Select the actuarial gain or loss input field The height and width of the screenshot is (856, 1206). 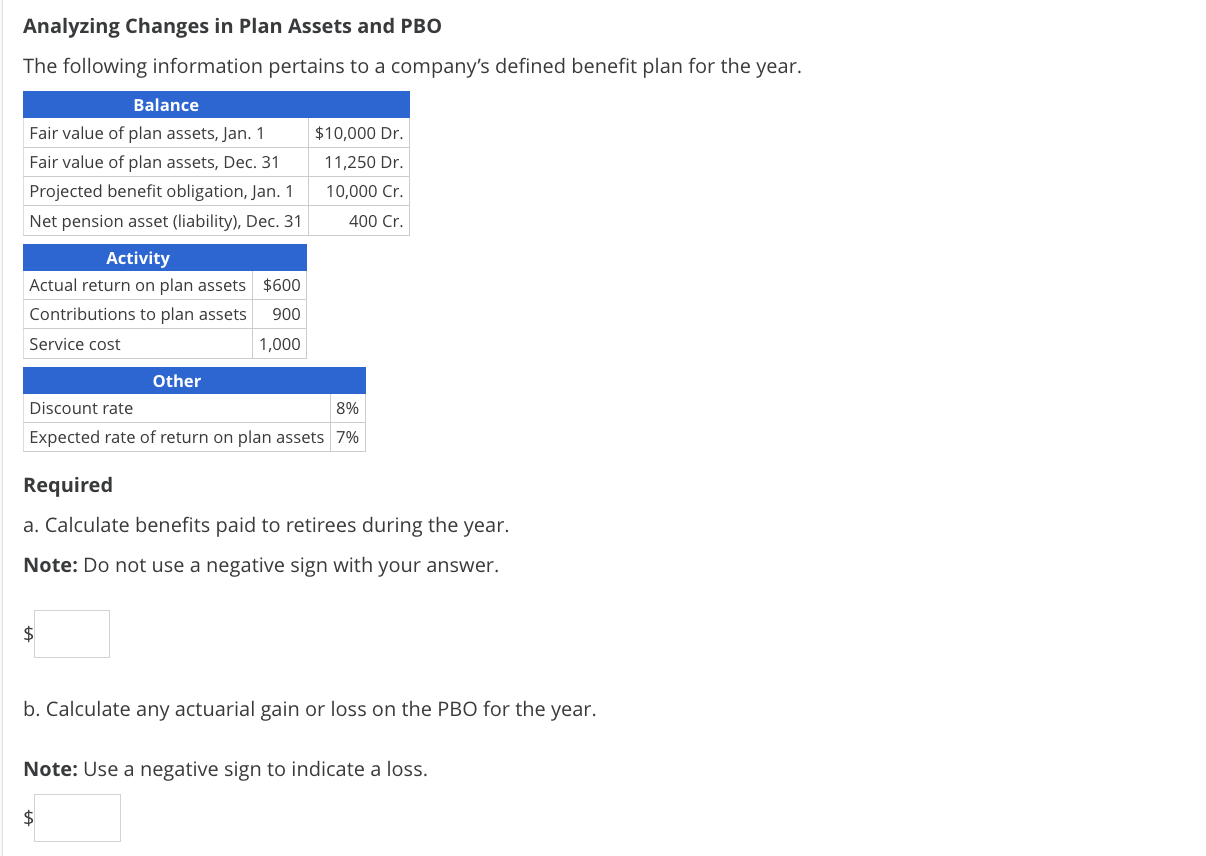77,817
